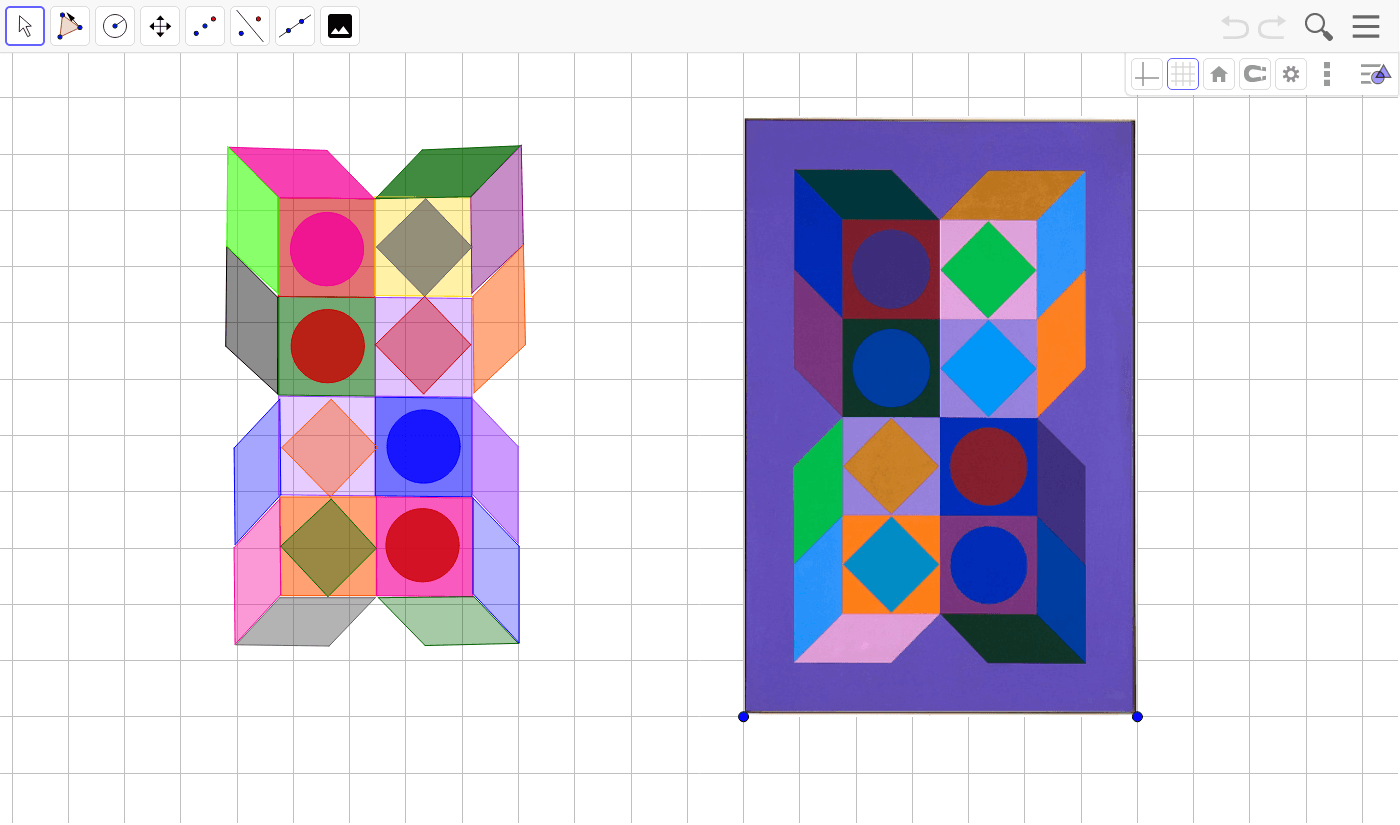The height and width of the screenshot is (825, 1400).
Task: Click the pale green parallelogram at drawing's bottom
Action: [x=448, y=620]
